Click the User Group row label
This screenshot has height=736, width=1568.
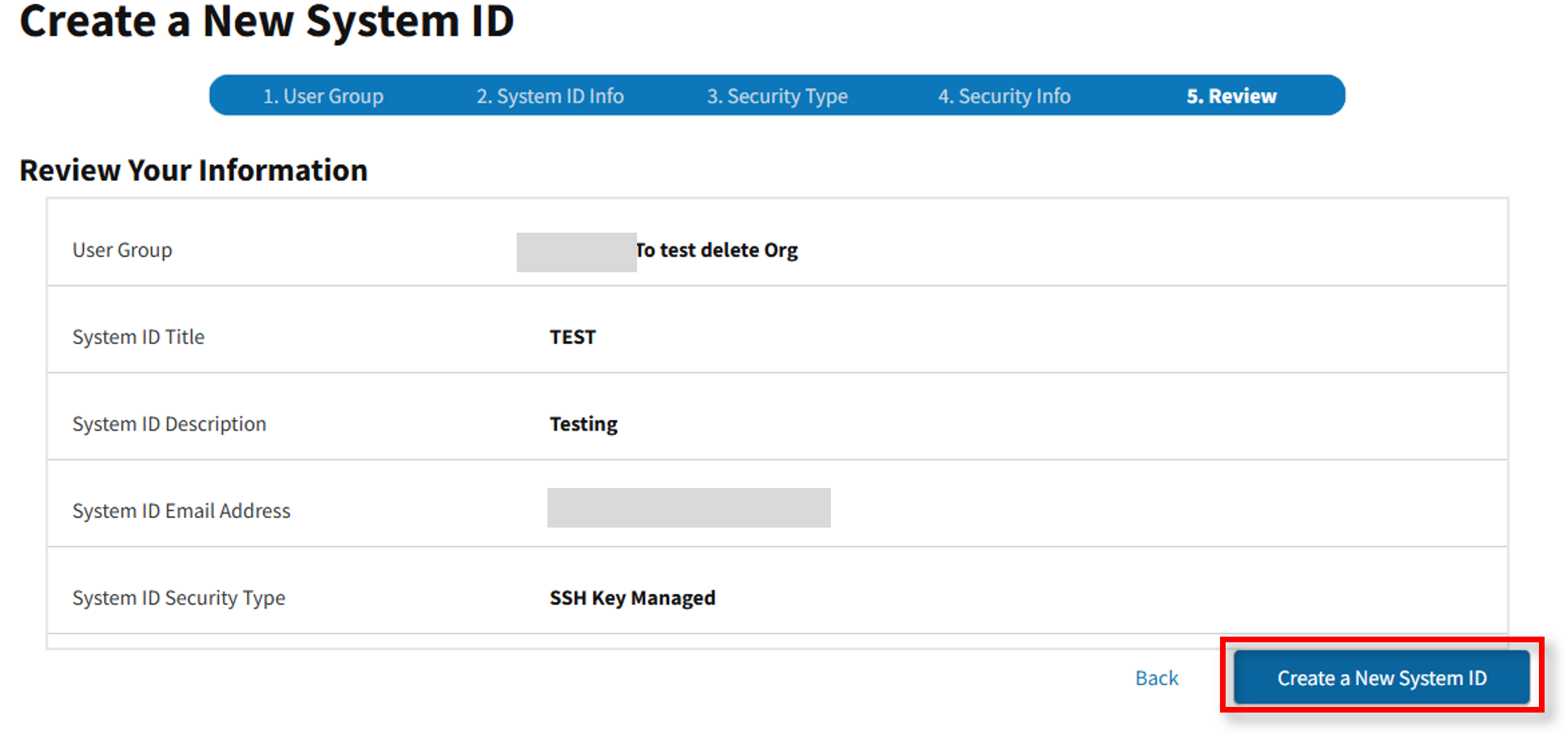(x=122, y=250)
